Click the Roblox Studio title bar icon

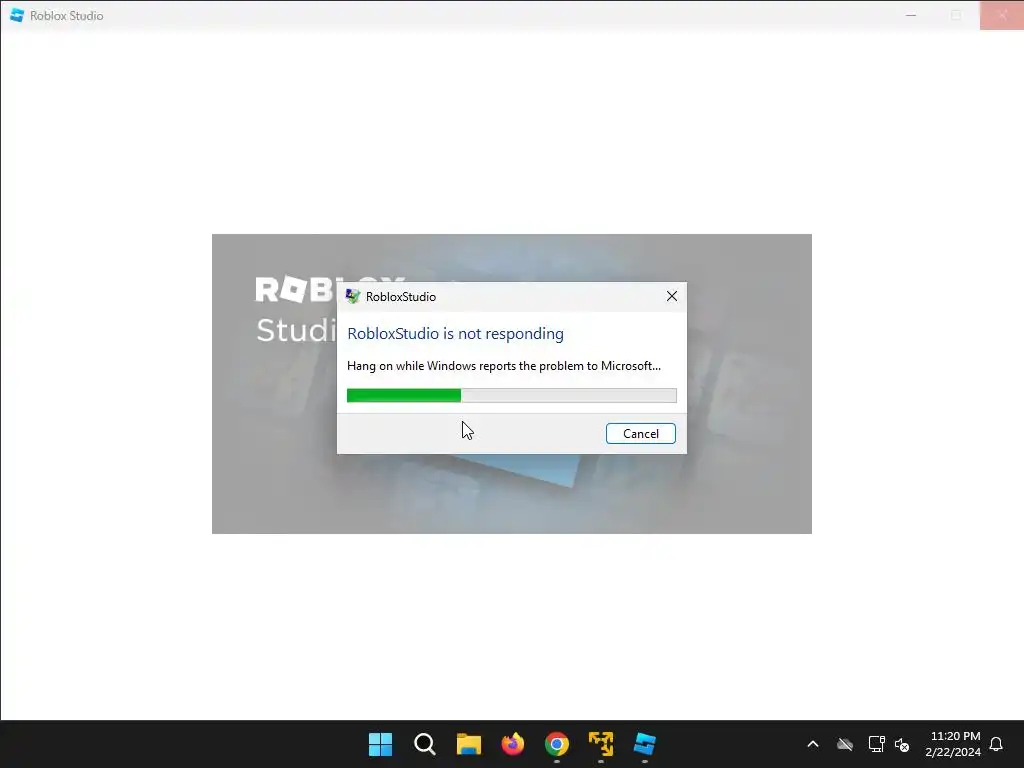[17, 15]
